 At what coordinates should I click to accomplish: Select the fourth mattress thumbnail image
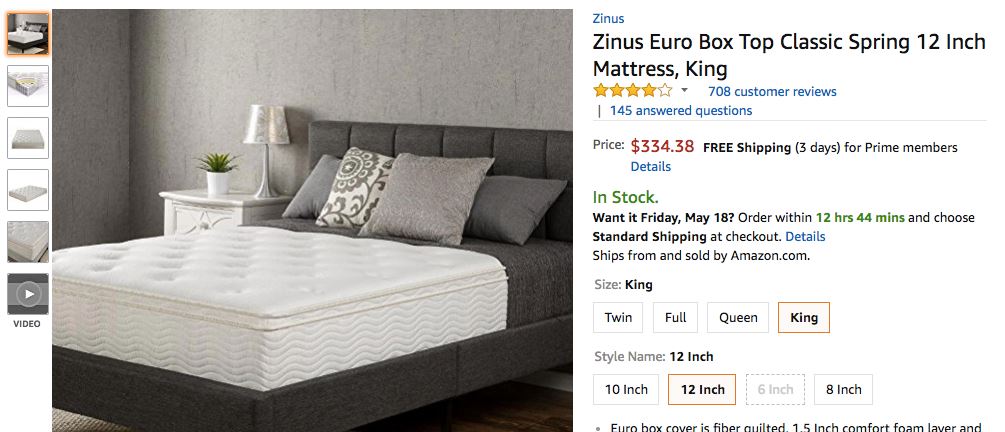click(28, 190)
